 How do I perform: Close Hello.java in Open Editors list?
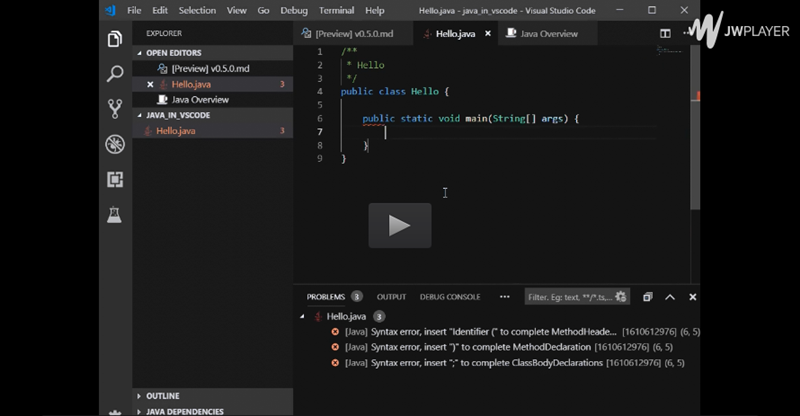click(150, 85)
